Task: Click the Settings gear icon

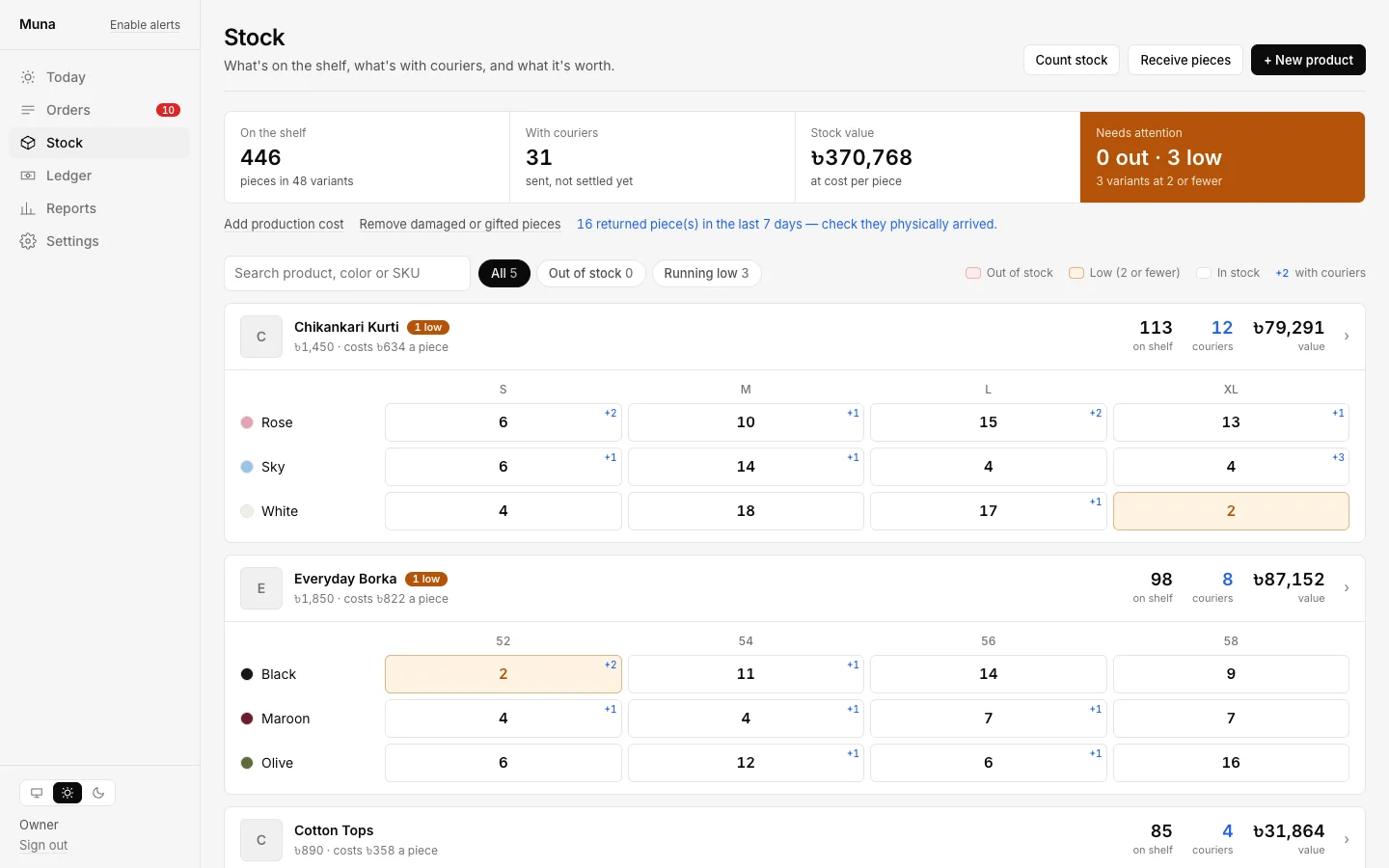Action: coord(28,241)
